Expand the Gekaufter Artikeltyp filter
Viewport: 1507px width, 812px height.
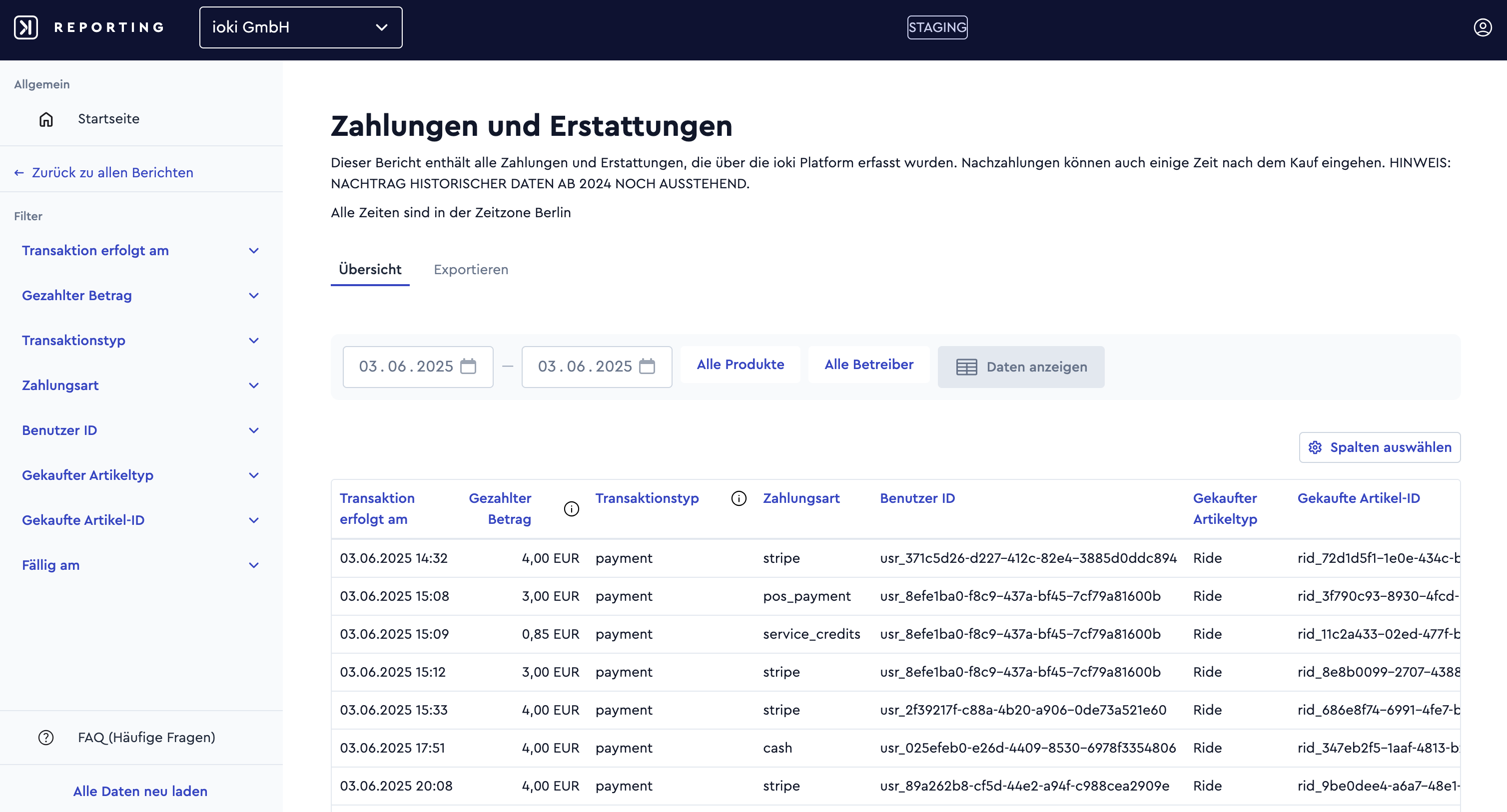coord(141,475)
